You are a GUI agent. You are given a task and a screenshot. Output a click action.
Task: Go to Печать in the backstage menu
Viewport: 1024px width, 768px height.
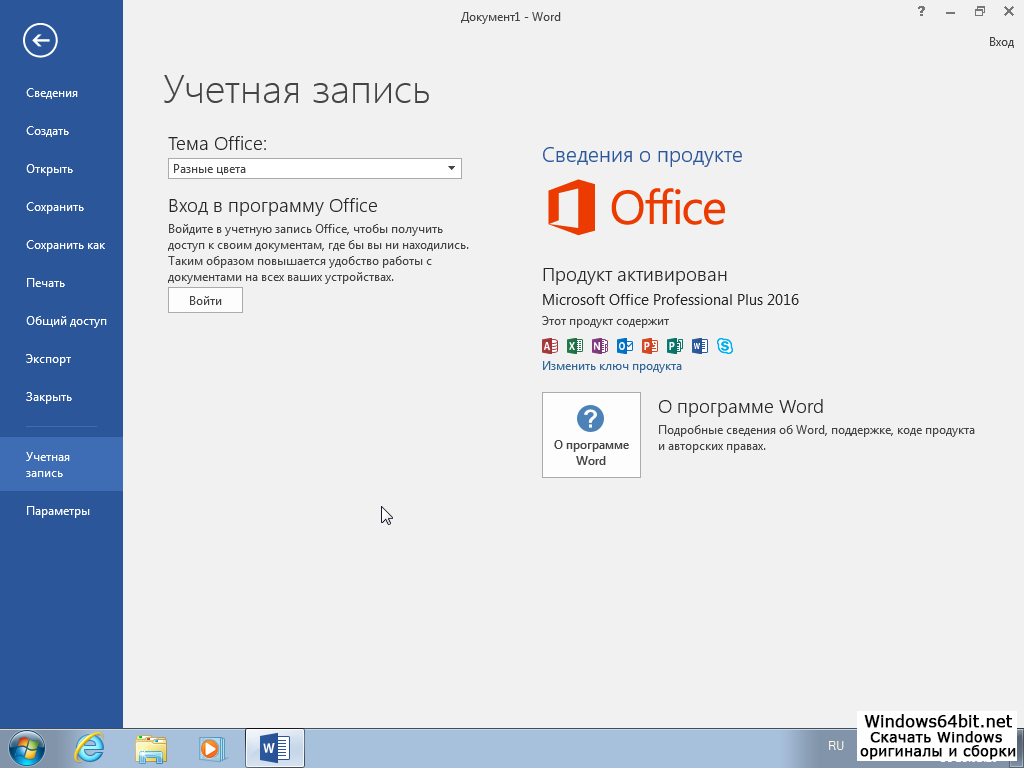[x=45, y=283]
